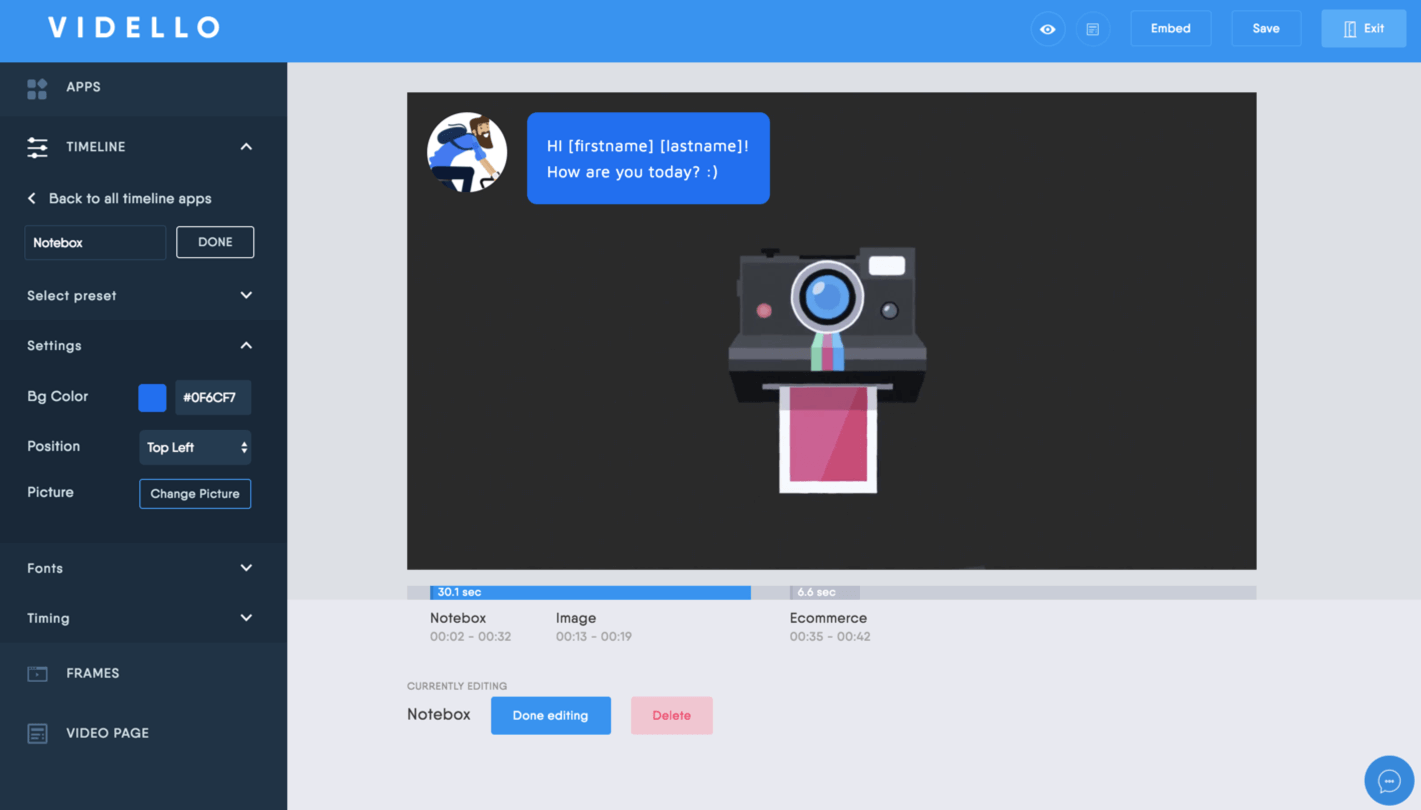
Task: Open the Position Top Left dropdown
Action: tap(195, 447)
